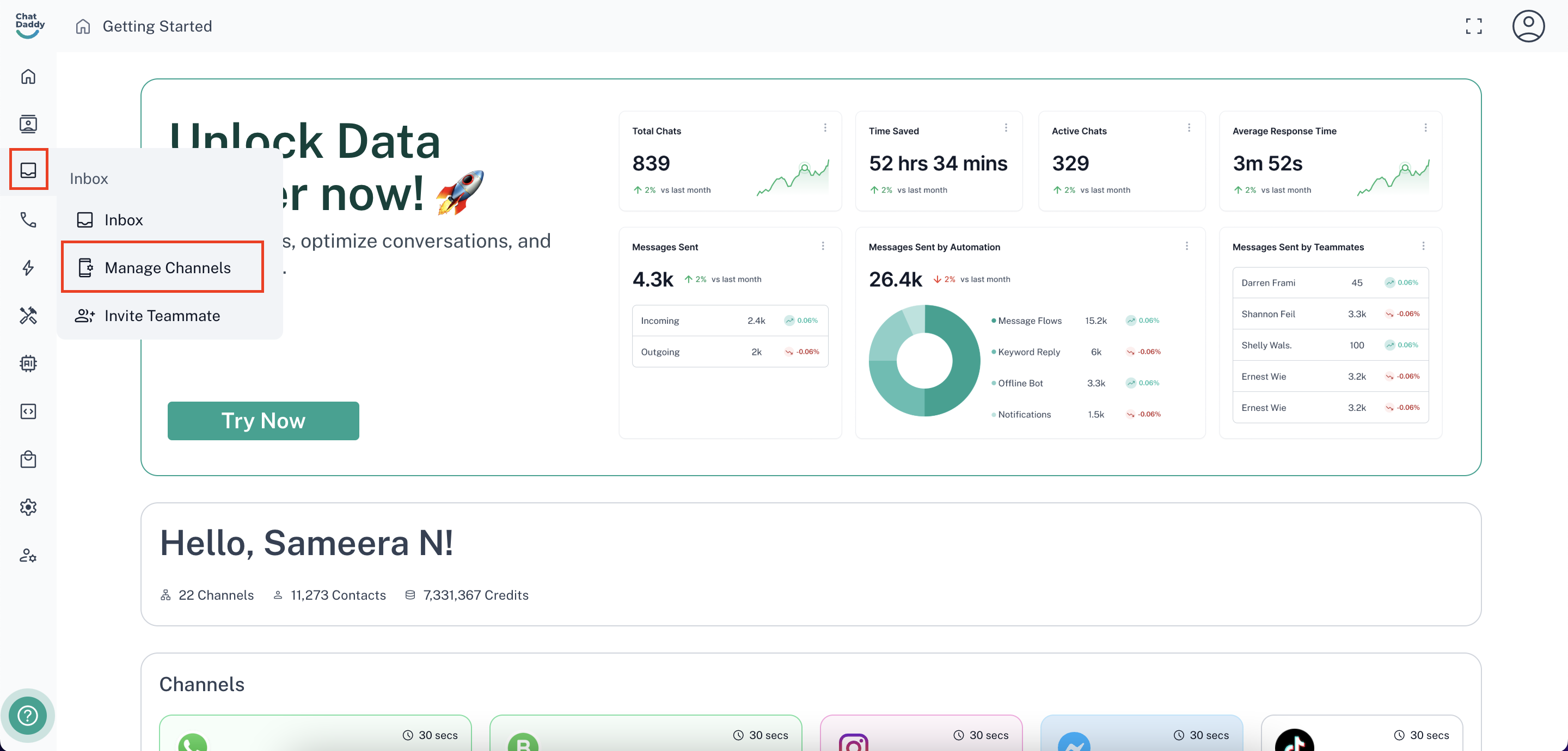Click the green help question-mark button

pyautogui.click(x=28, y=716)
